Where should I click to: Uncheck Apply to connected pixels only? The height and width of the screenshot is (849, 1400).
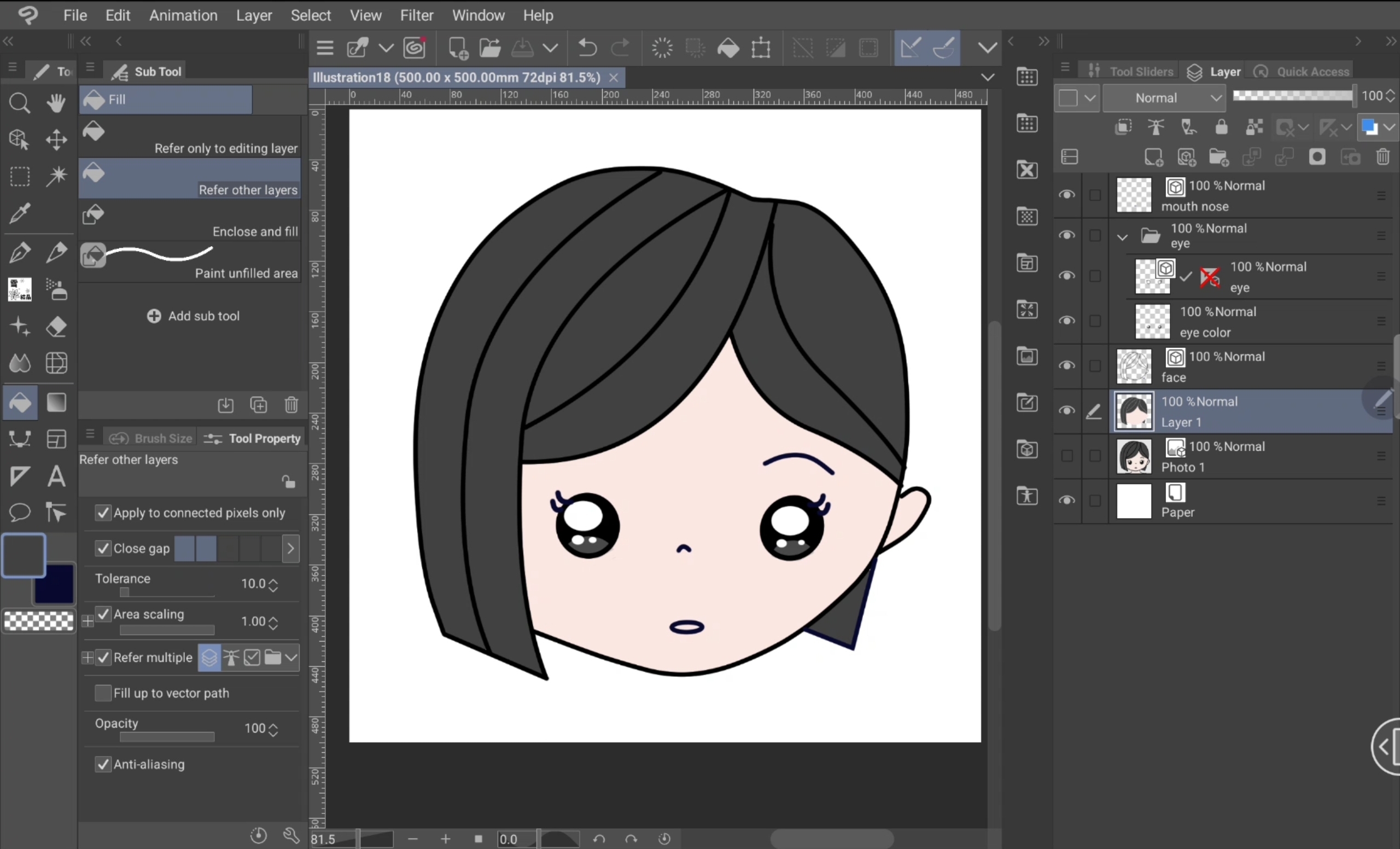point(103,513)
